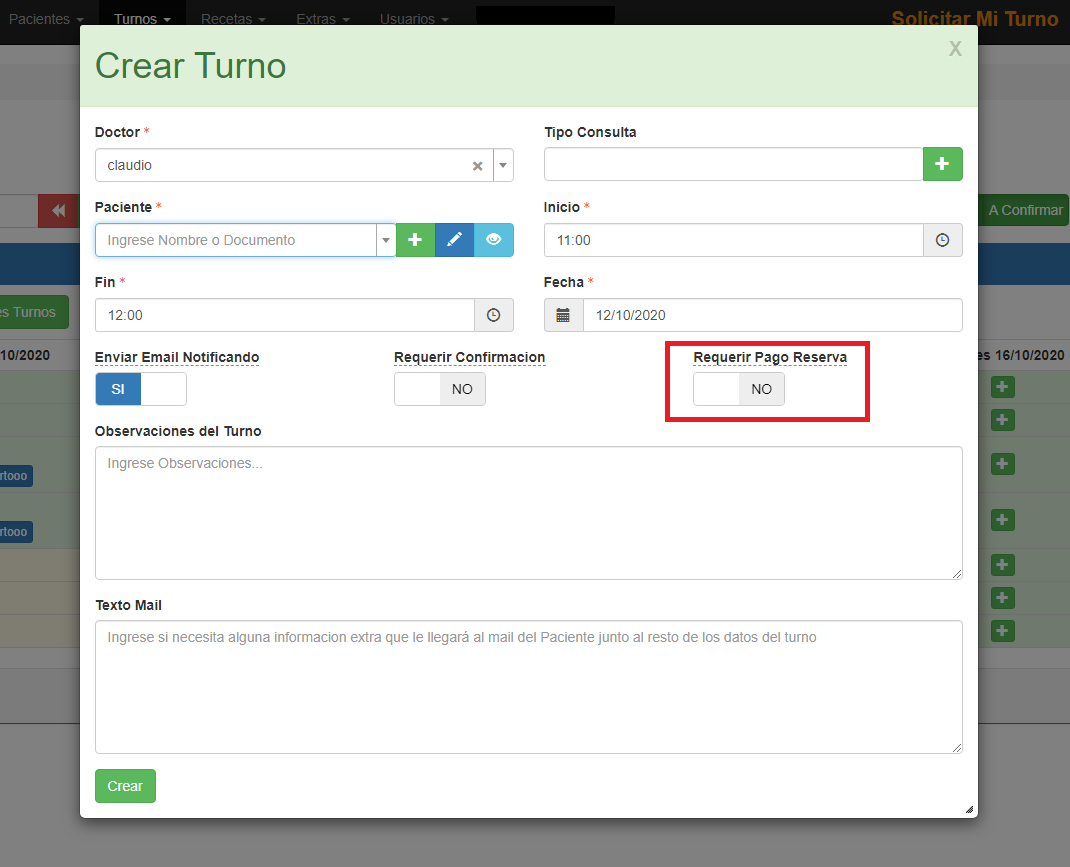
Task: Open the Usuarios menu in navbar
Action: pos(413,19)
